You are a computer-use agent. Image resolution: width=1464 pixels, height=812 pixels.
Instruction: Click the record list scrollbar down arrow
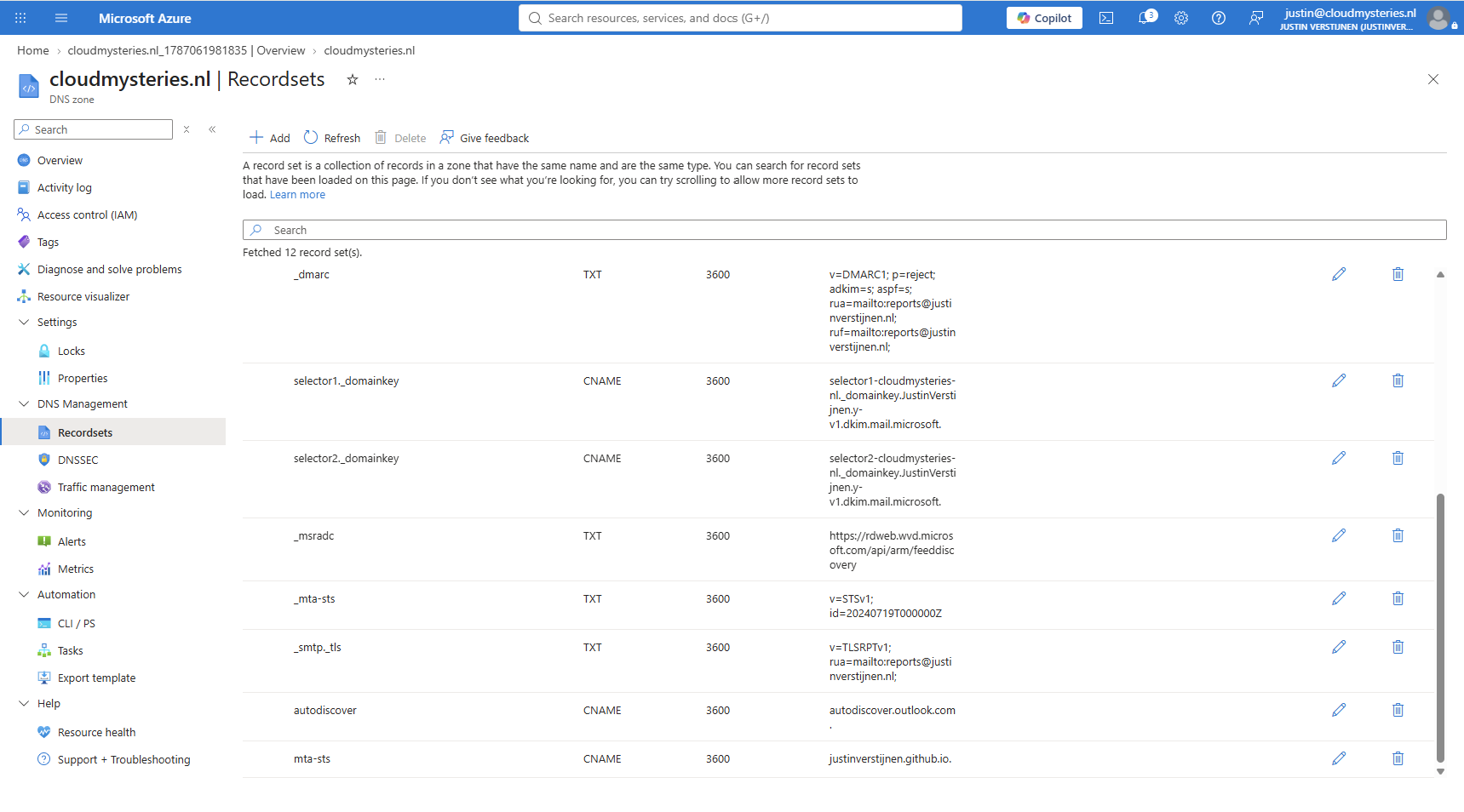[x=1440, y=772]
